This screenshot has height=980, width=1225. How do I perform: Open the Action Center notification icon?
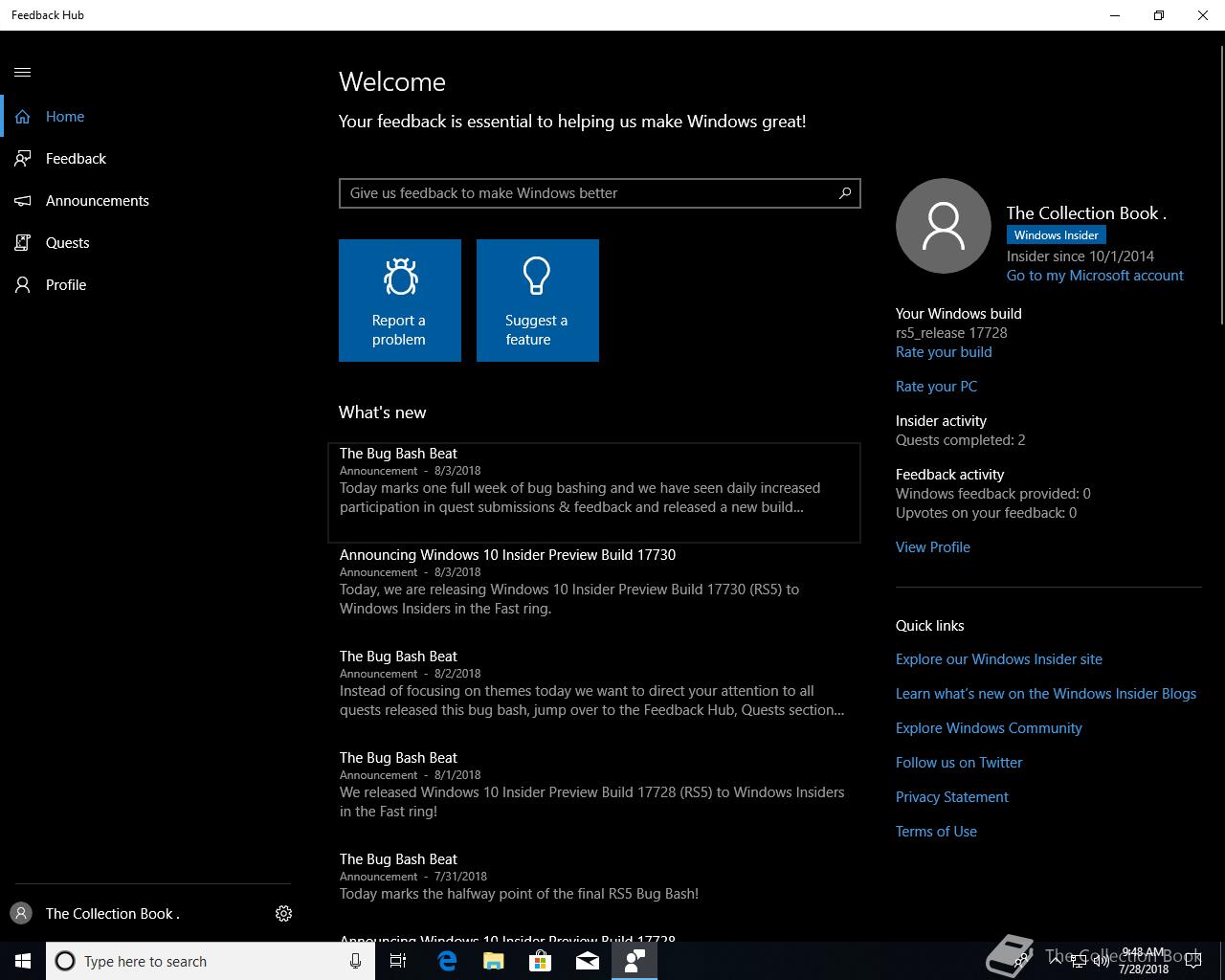(1193, 961)
